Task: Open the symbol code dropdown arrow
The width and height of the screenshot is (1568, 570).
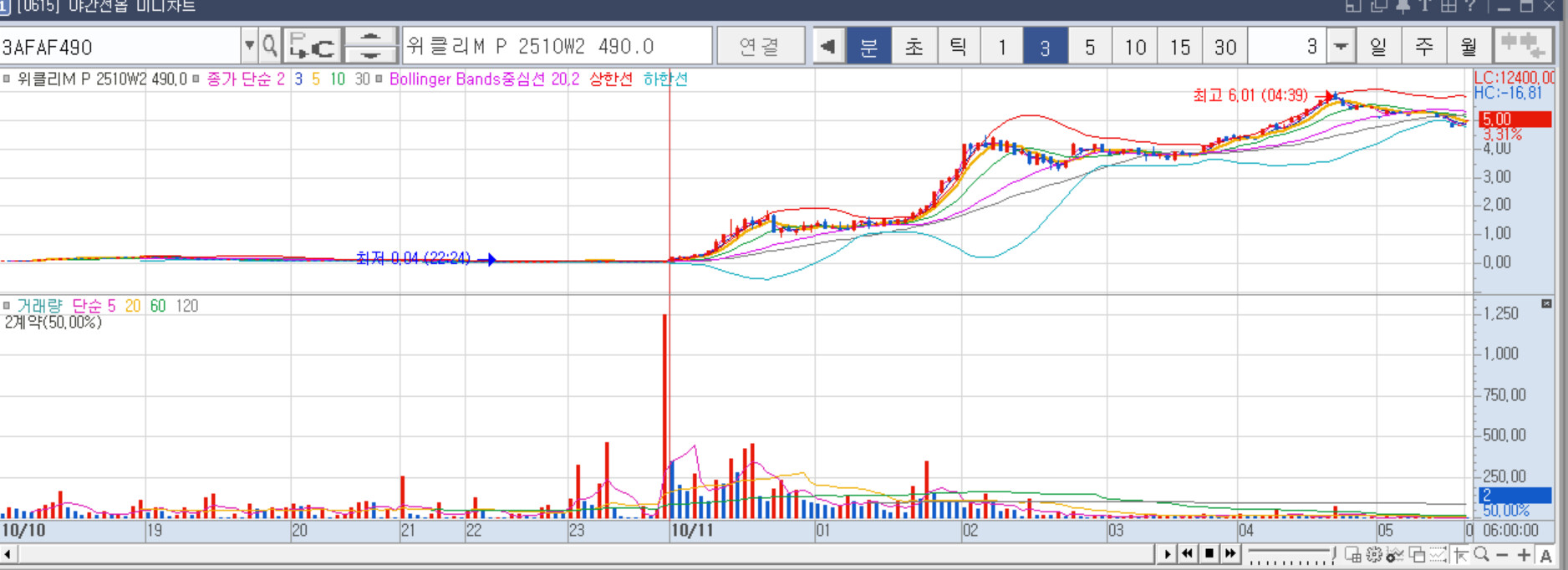Action: point(249,46)
